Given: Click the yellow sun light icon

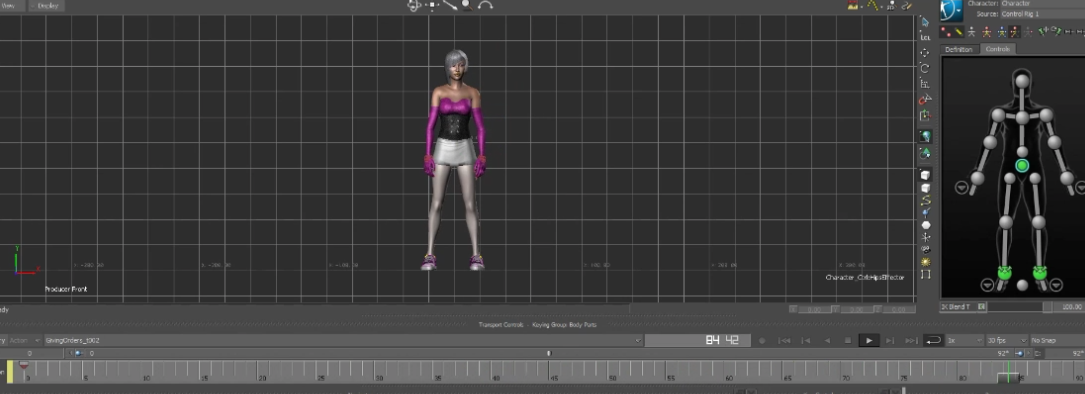Looking at the screenshot, I should 925,262.
